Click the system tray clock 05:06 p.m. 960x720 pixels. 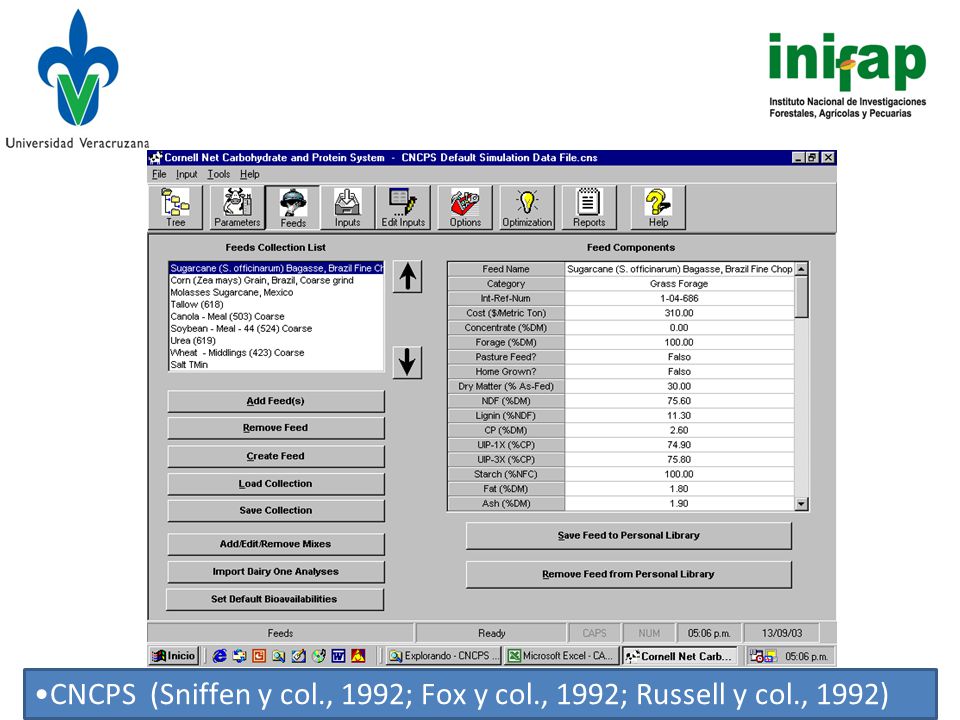point(806,656)
